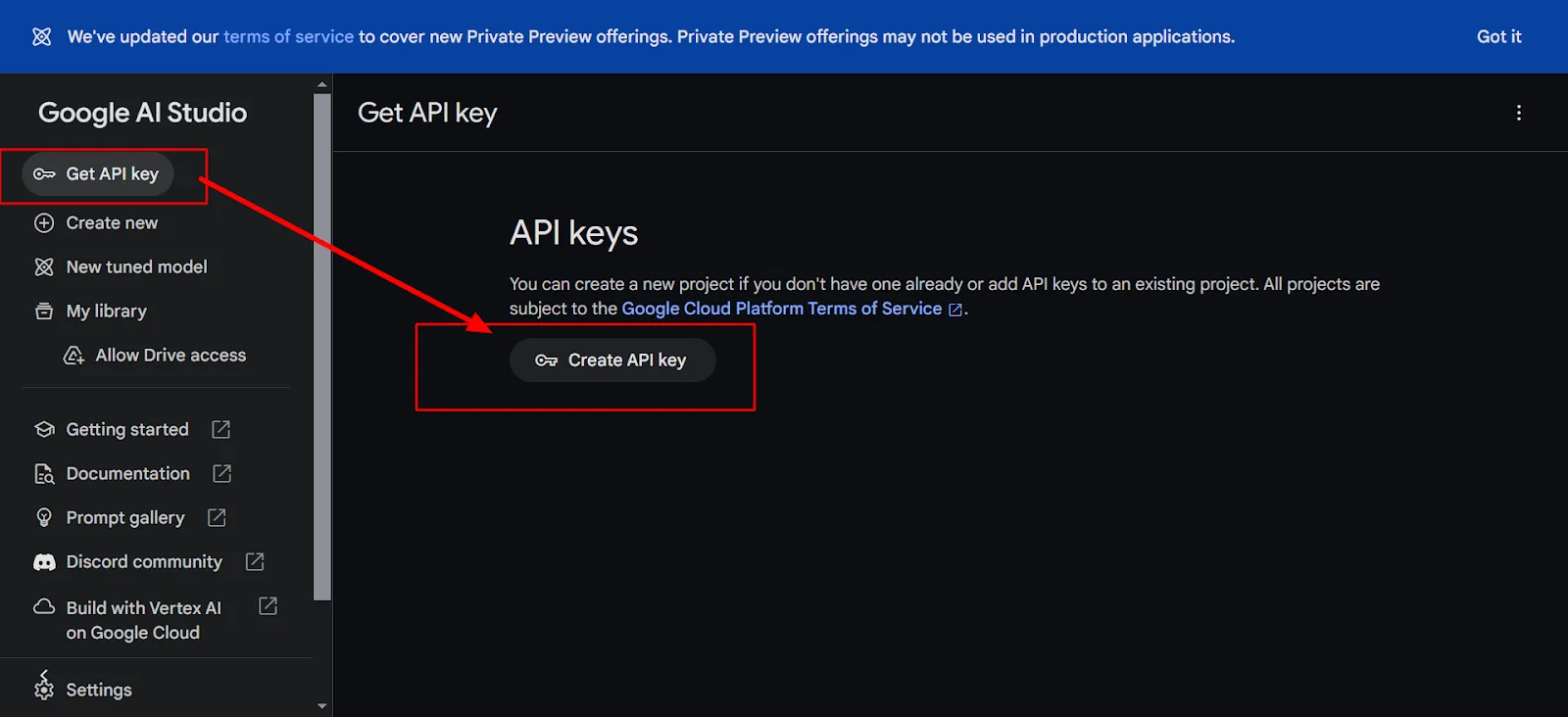Dismiss the banner with Got it
The width and height of the screenshot is (1568, 717).
click(1498, 37)
